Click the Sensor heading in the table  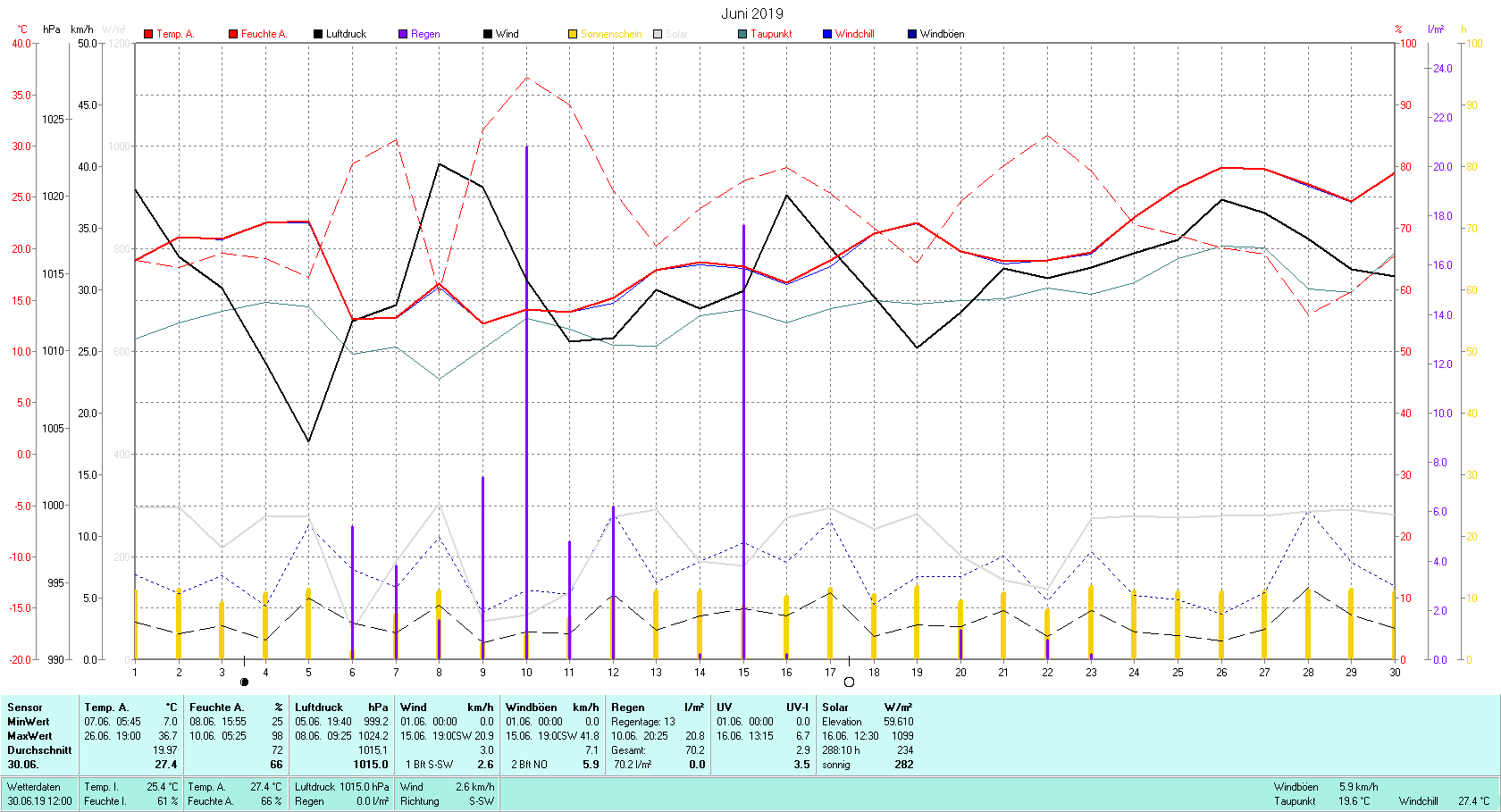pyautogui.click(x=25, y=707)
